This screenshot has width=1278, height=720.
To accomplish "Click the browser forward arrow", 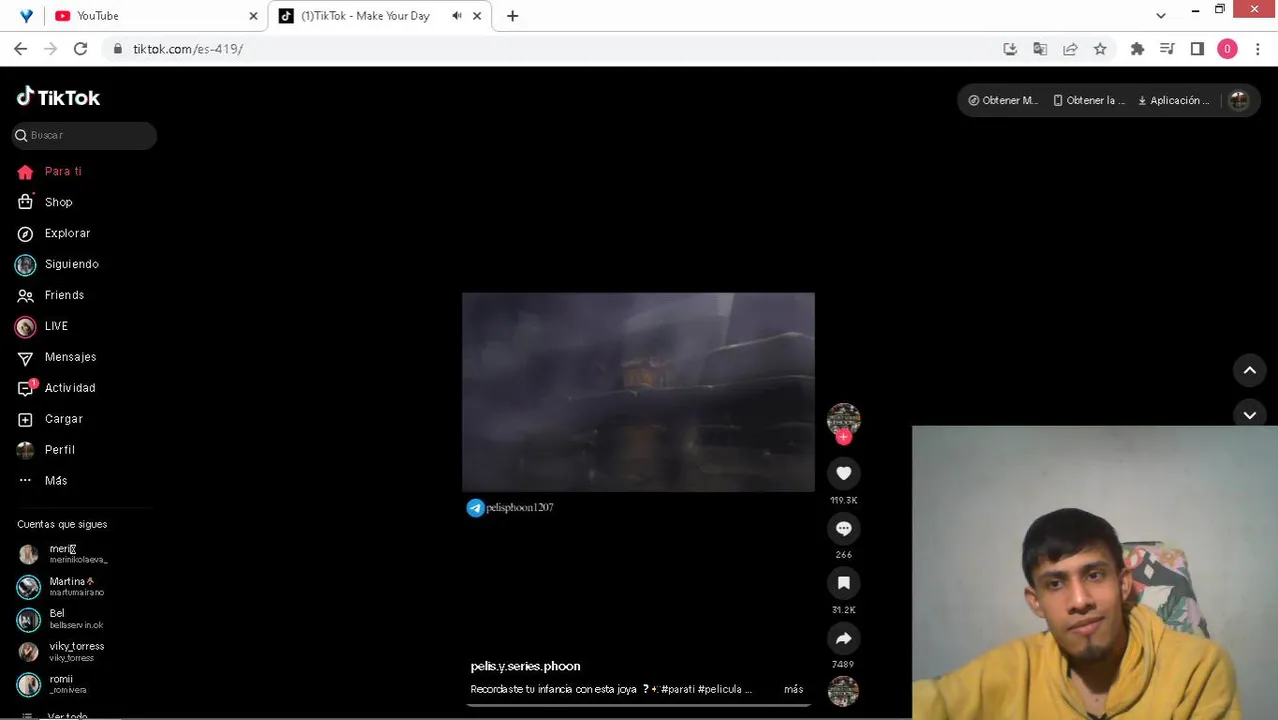I will coord(50,49).
